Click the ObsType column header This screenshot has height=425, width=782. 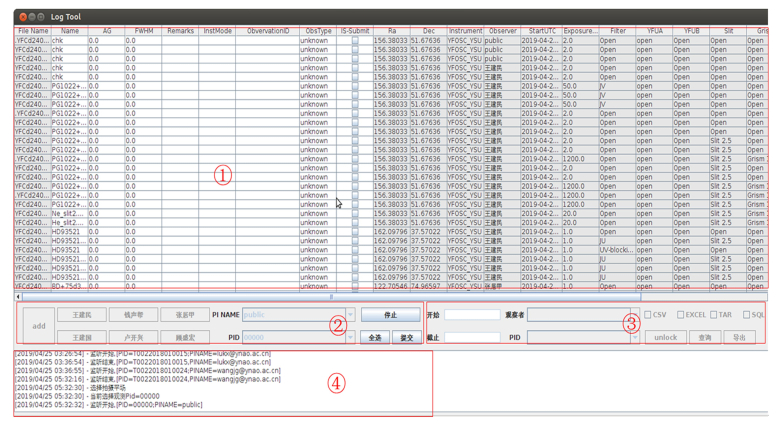pos(318,31)
